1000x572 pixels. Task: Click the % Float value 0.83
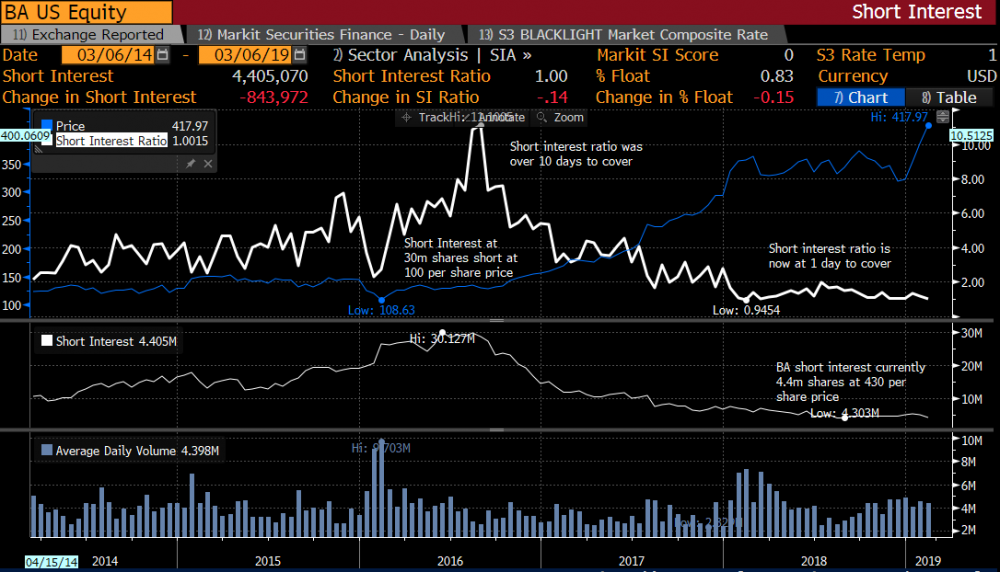click(777, 77)
